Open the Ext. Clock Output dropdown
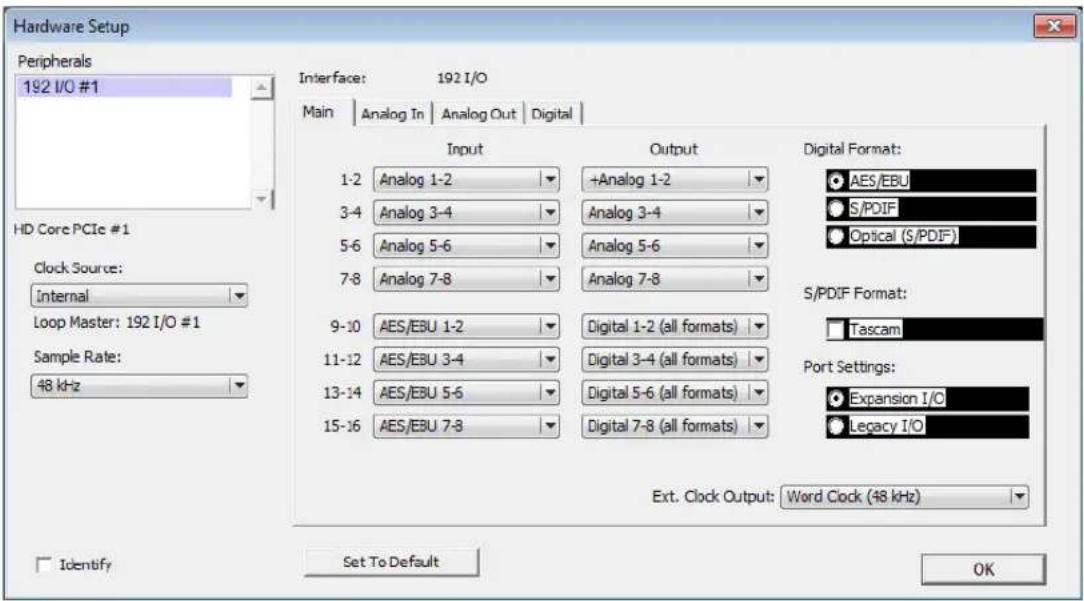1084x601 pixels. click(x=904, y=497)
